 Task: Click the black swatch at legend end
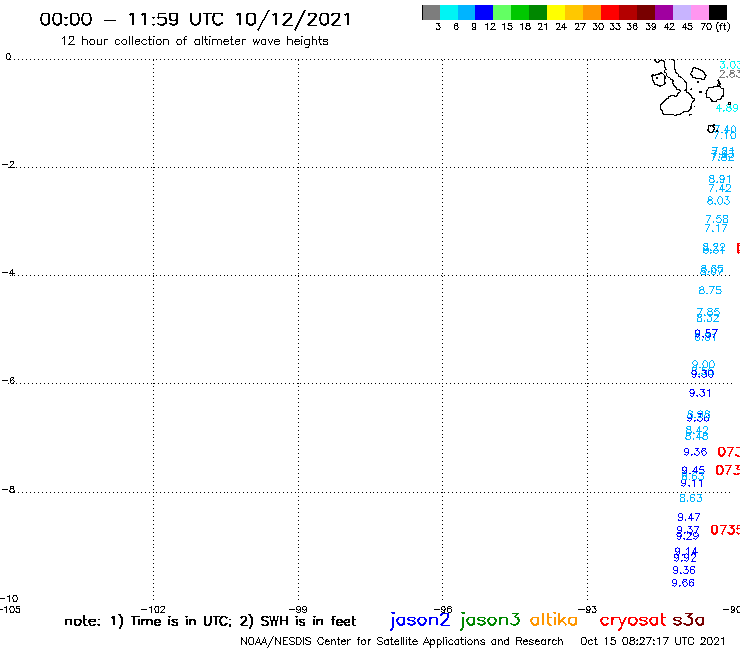click(x=718, y=12)
